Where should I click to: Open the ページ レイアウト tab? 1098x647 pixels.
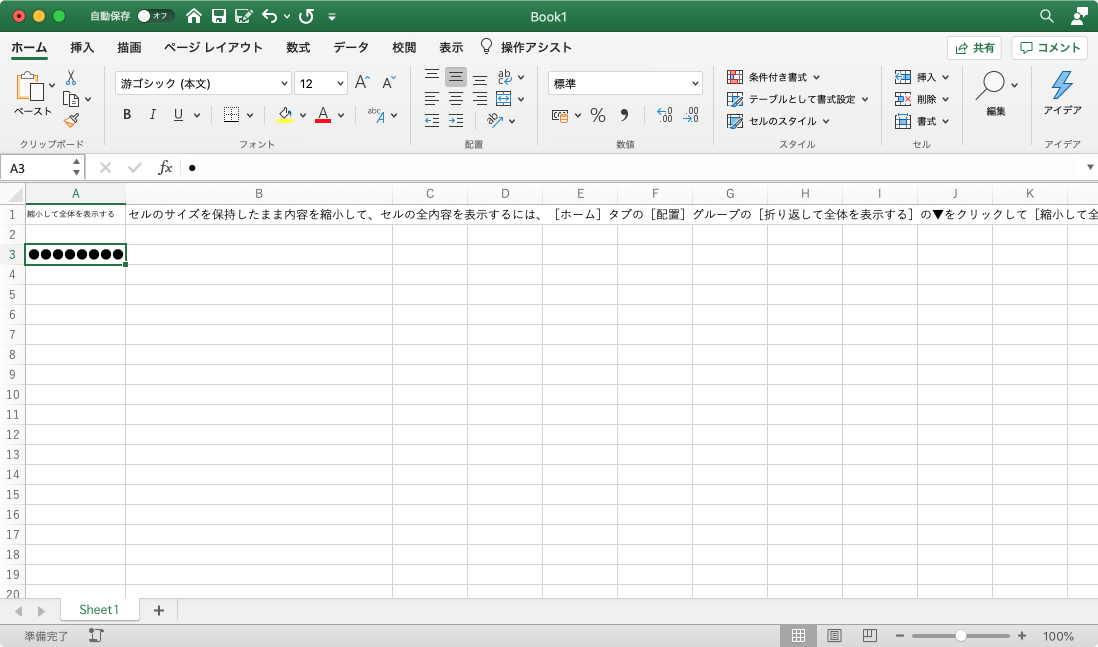click(x=213, y=47)
